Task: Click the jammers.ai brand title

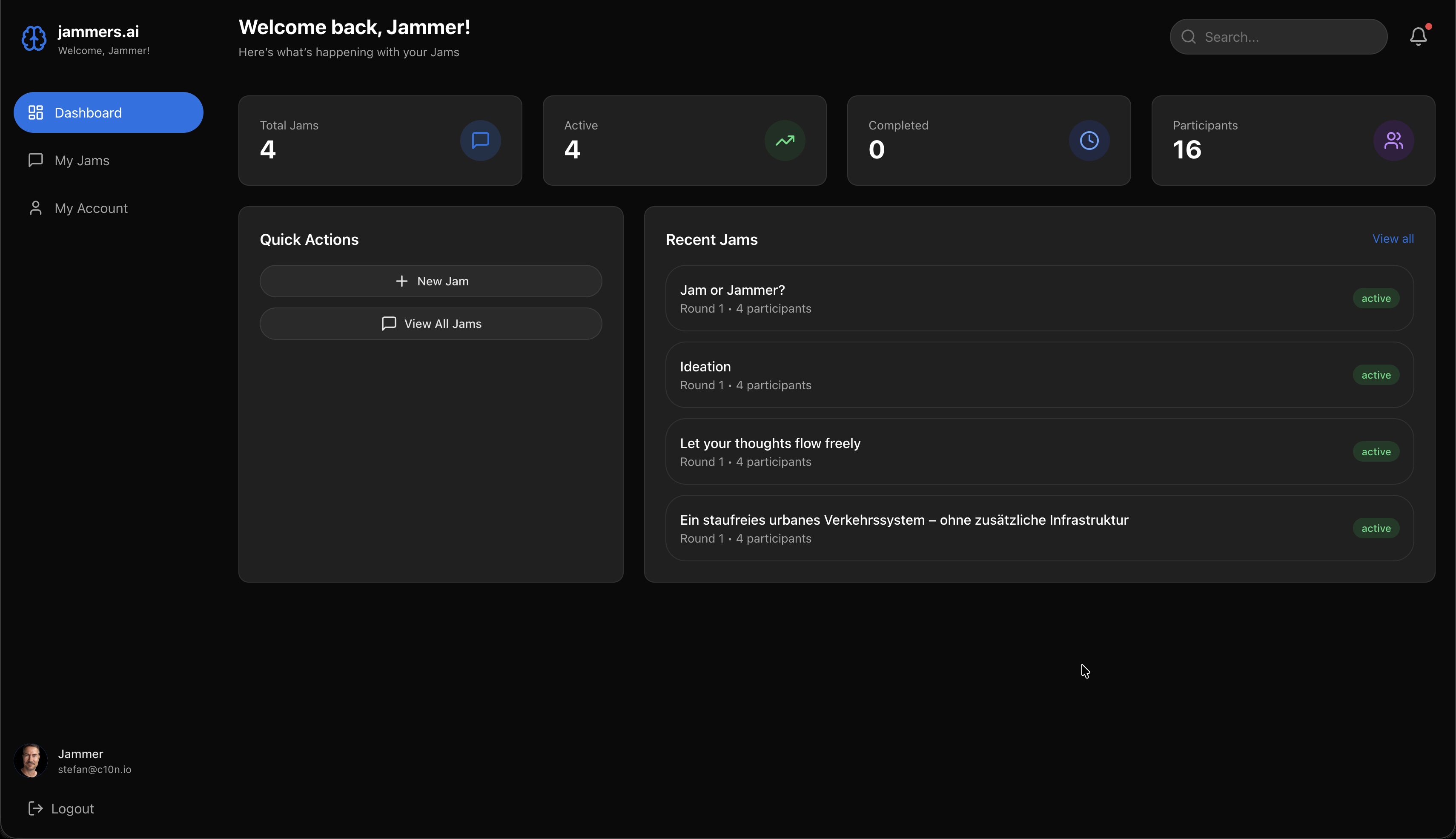Action: 98,32
